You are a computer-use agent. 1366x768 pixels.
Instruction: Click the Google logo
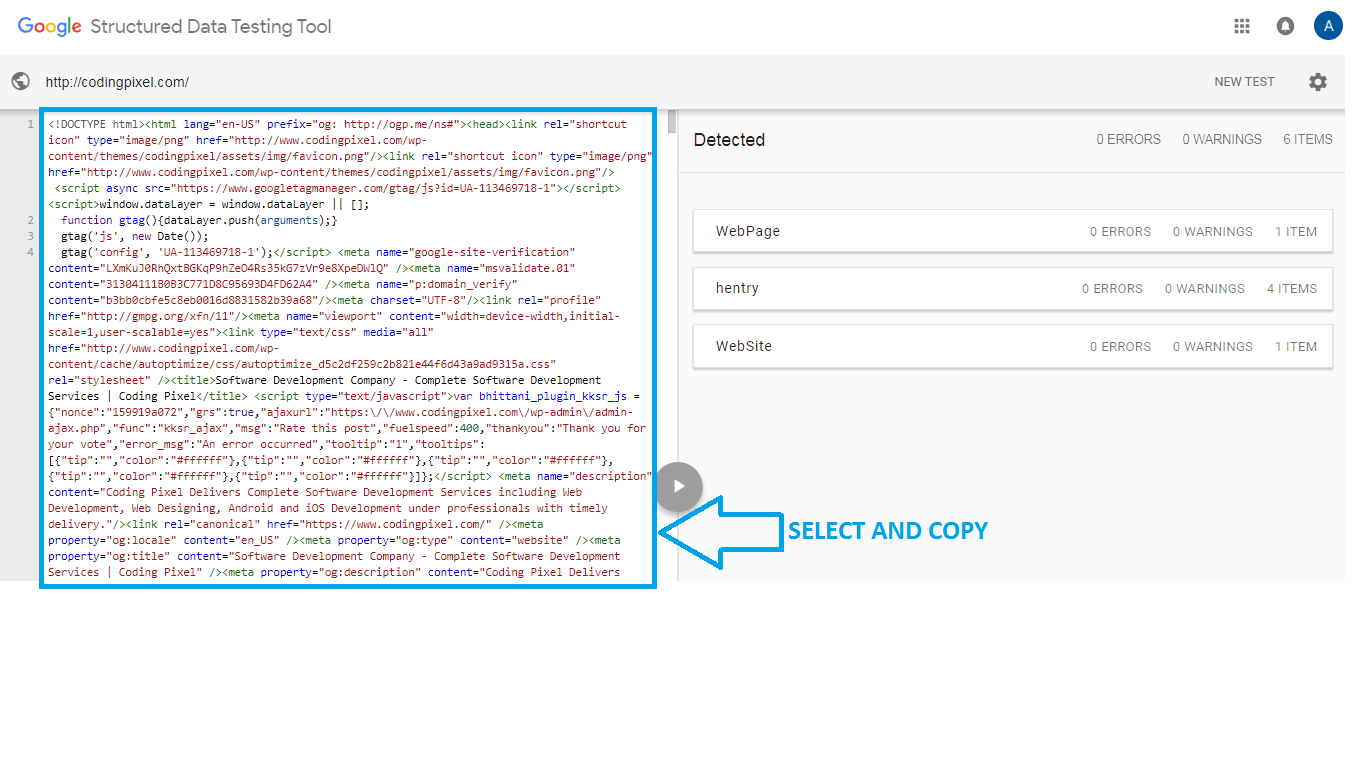point(49,27)
